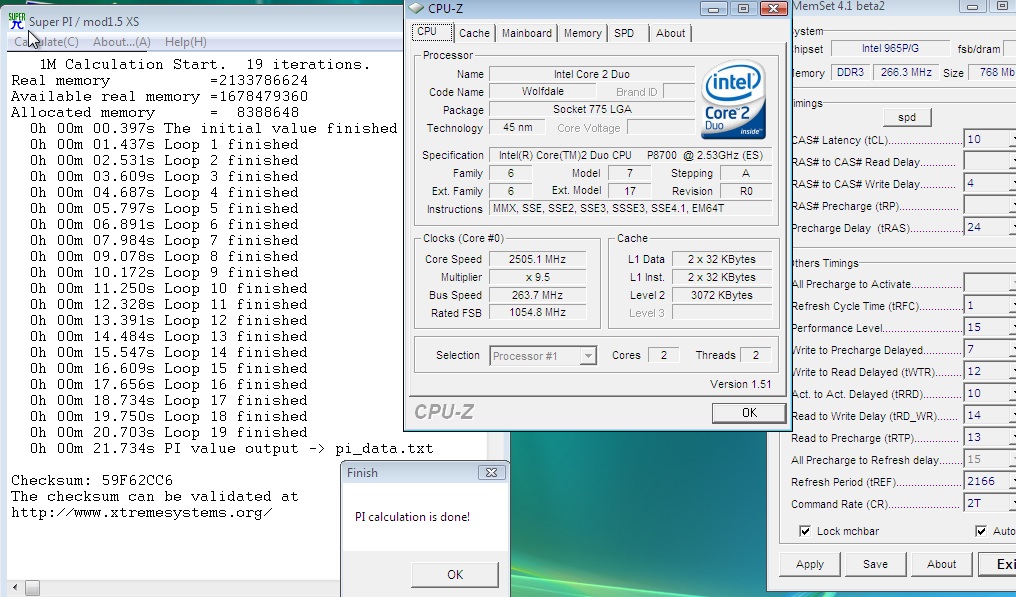Click the memory frequency 266.3 MHz field

[x=906, y=73]
